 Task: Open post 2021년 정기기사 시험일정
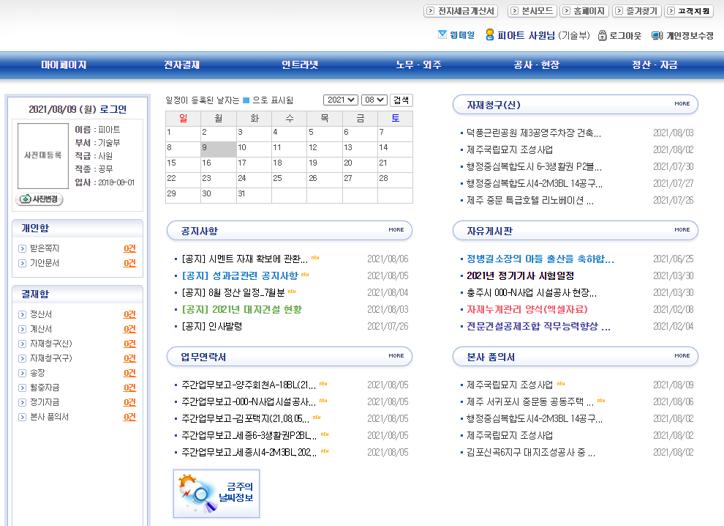pos(520,276)
